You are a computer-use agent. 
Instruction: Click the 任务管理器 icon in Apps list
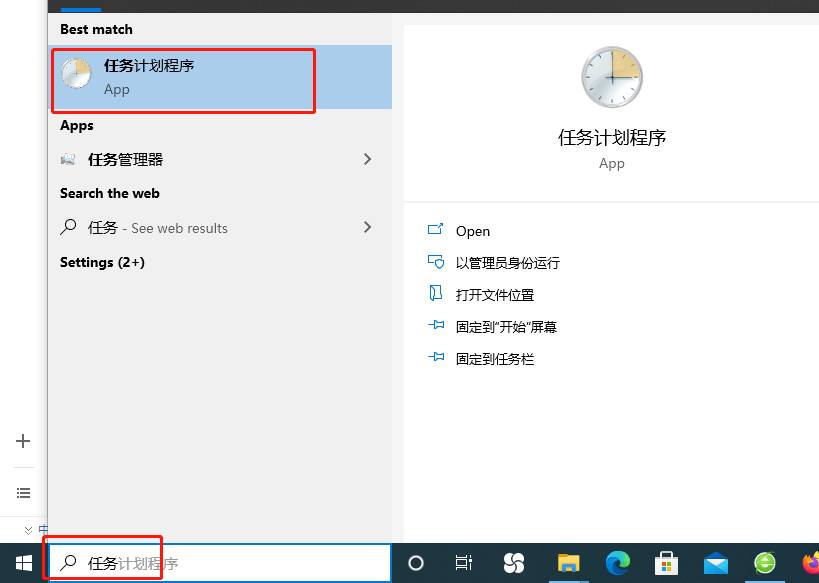pos(68,159)
